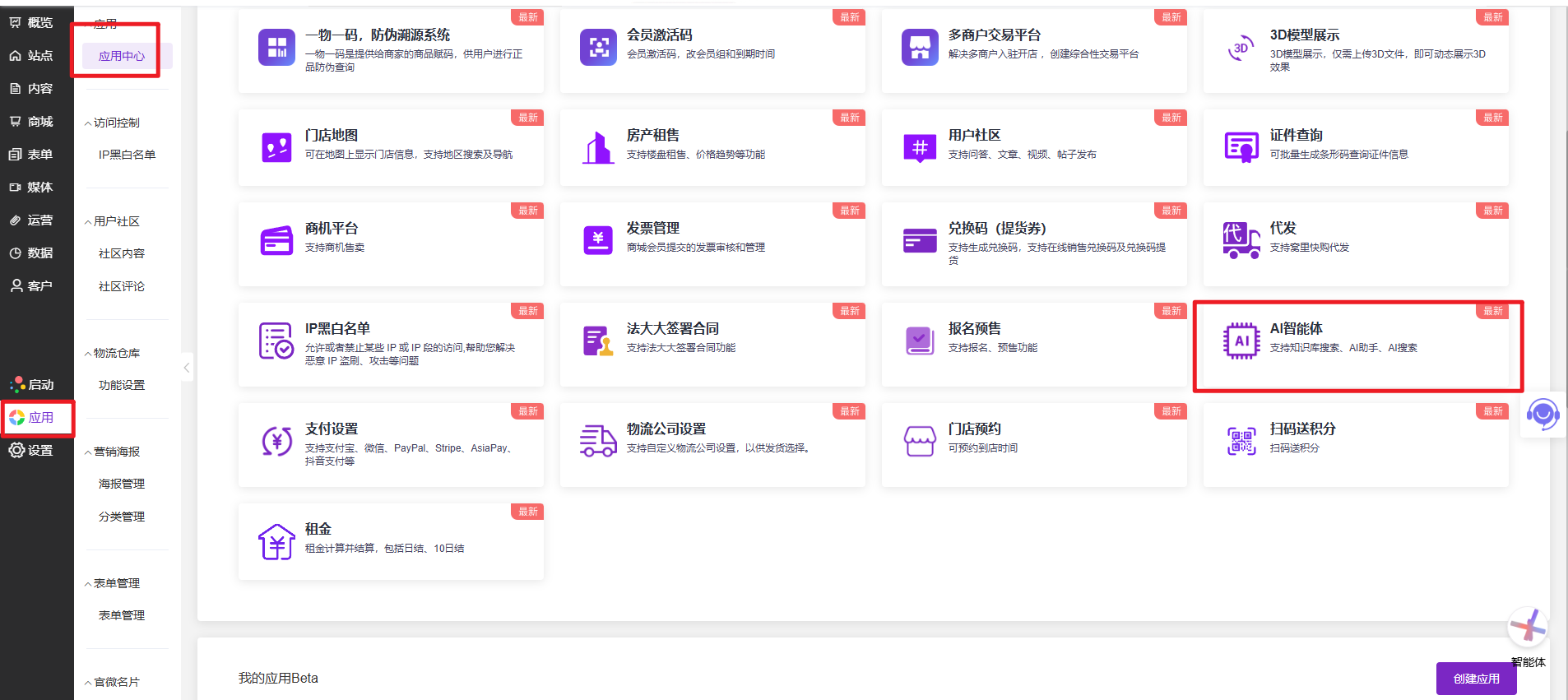The height and width of the screenshot is (700, 1568).
Task: Click the 支付设置 card title
Action: pos(332,429)
